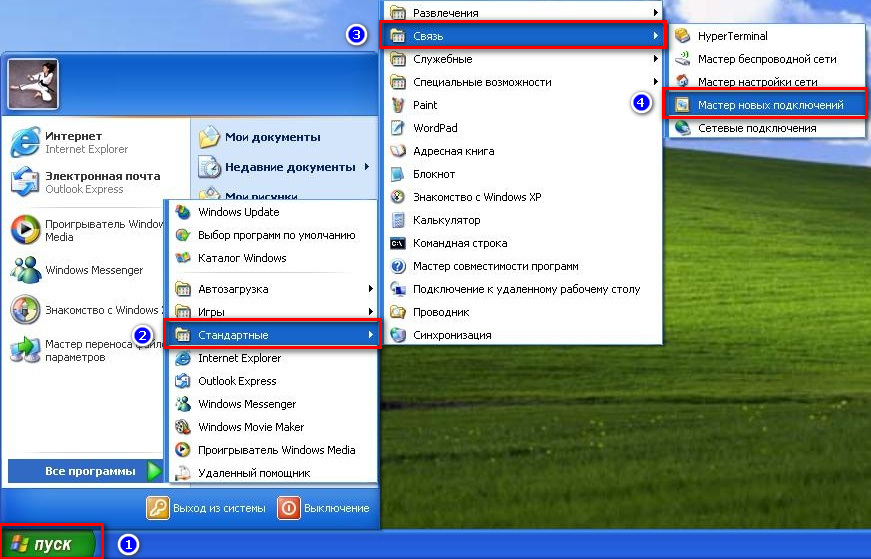Click the Windows Update icon

183,212
